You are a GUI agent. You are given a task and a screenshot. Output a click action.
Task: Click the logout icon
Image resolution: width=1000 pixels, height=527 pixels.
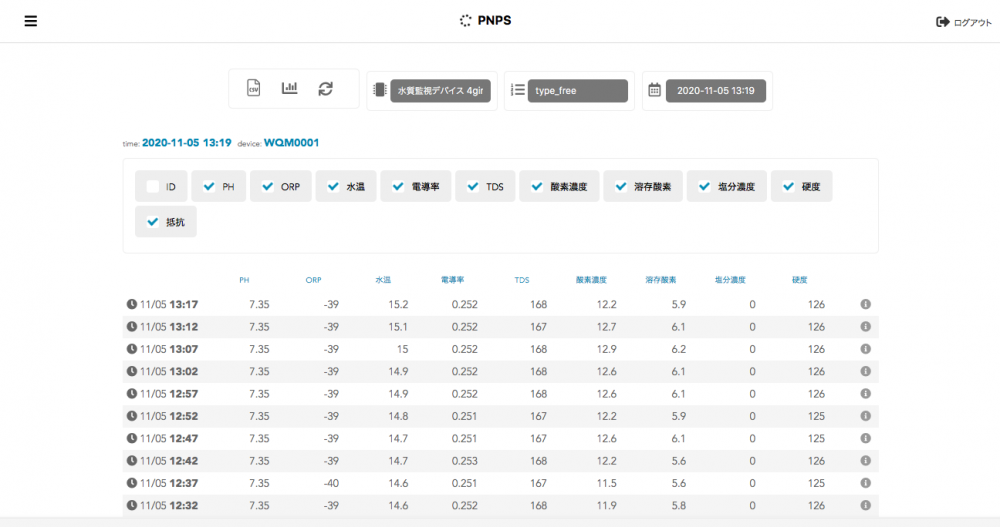tap(943, 22)
